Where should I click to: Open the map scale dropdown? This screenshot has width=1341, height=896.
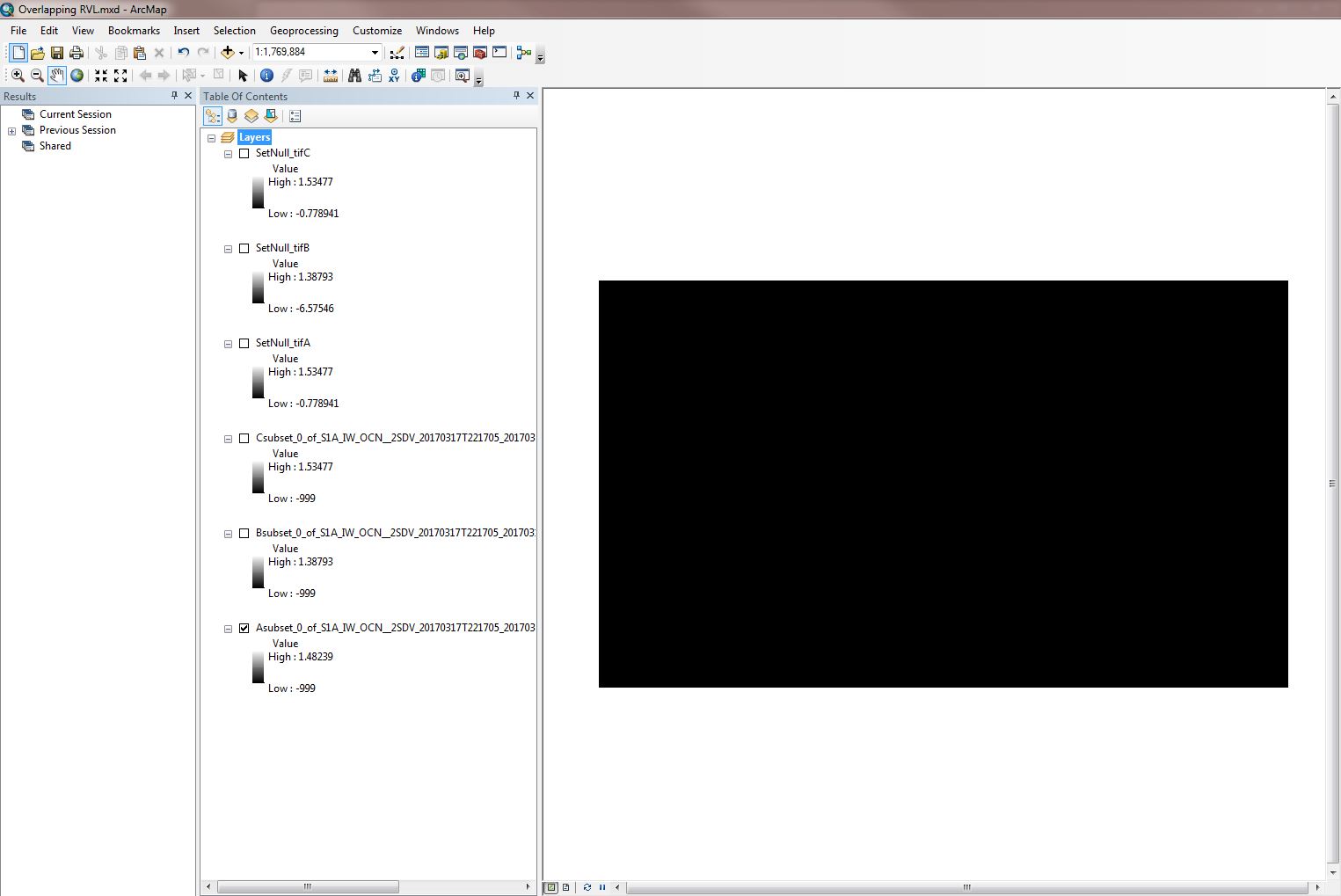click(x=375, y=53)
